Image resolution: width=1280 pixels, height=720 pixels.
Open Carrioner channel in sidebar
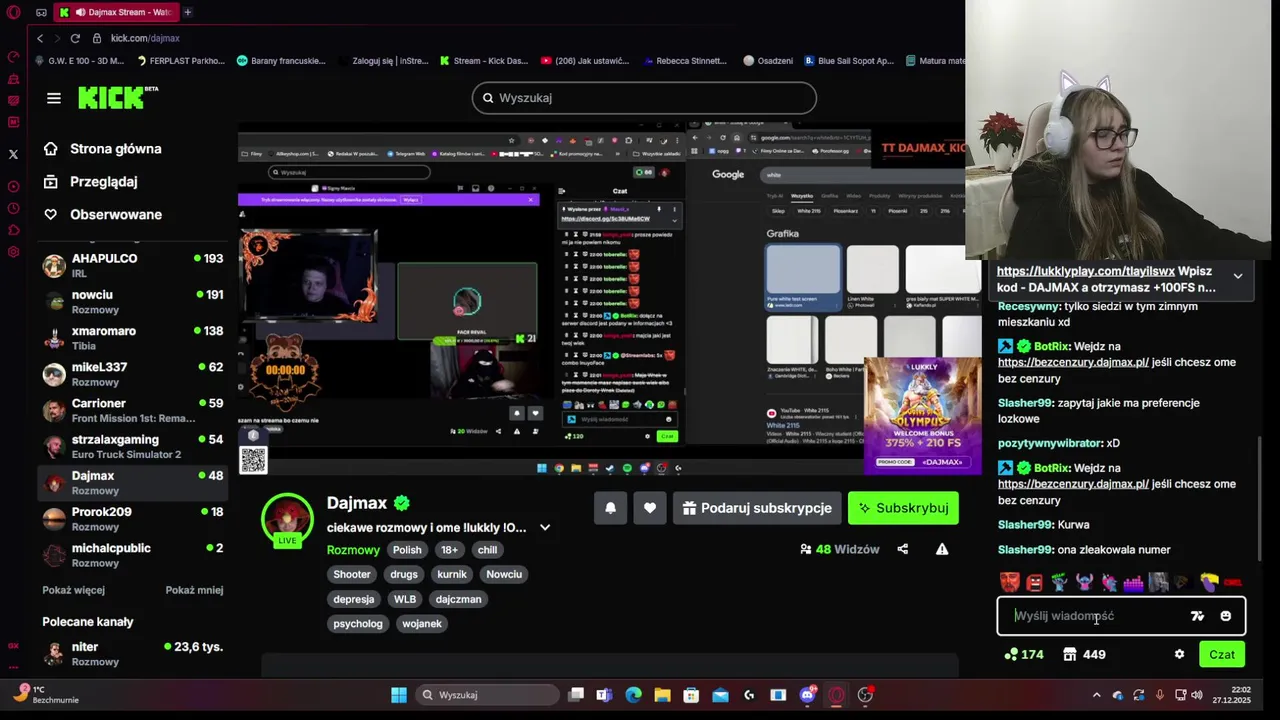pyautogui.click(x=133, y=410)
